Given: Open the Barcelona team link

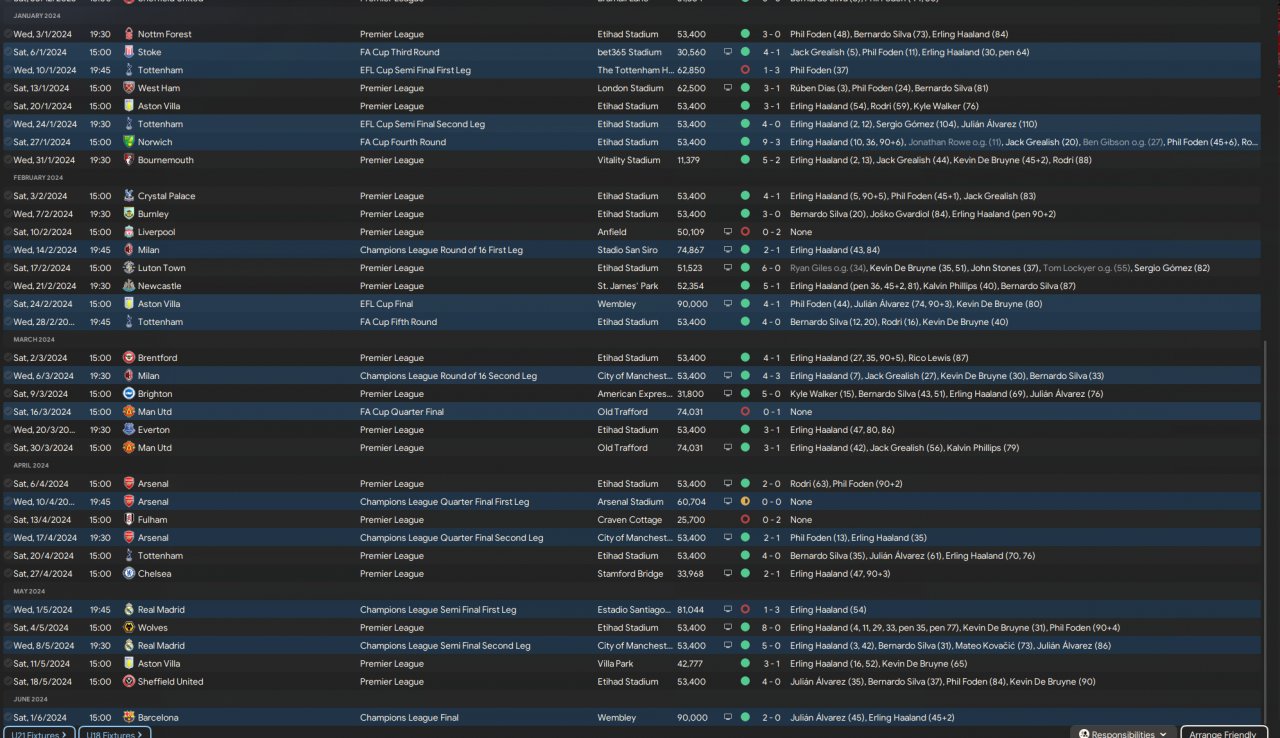Looking at the screenshot, I should [158, 718].
